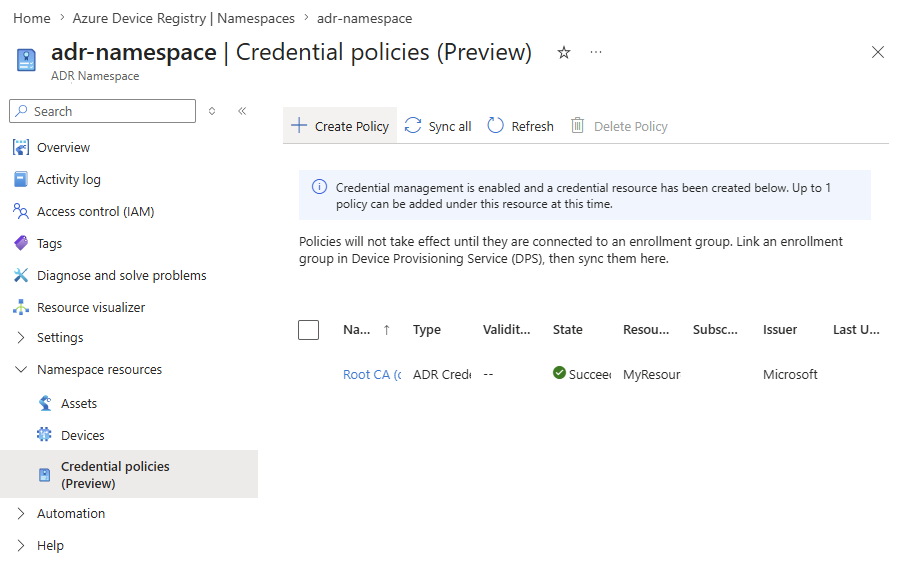900x568 pixels.
Task: Sort by Issuer column header
Action: tap(779, 330)
